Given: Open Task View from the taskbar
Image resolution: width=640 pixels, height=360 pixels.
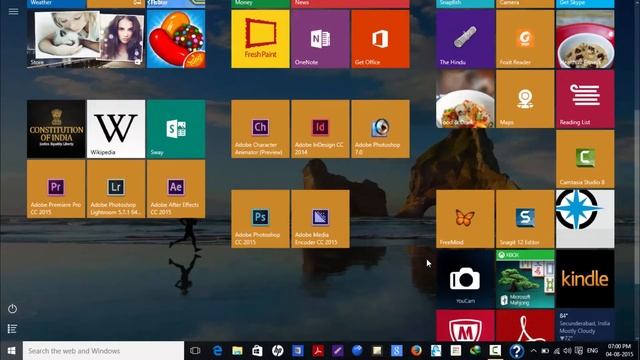Looking at the screenshot, I should coord(195,351).
